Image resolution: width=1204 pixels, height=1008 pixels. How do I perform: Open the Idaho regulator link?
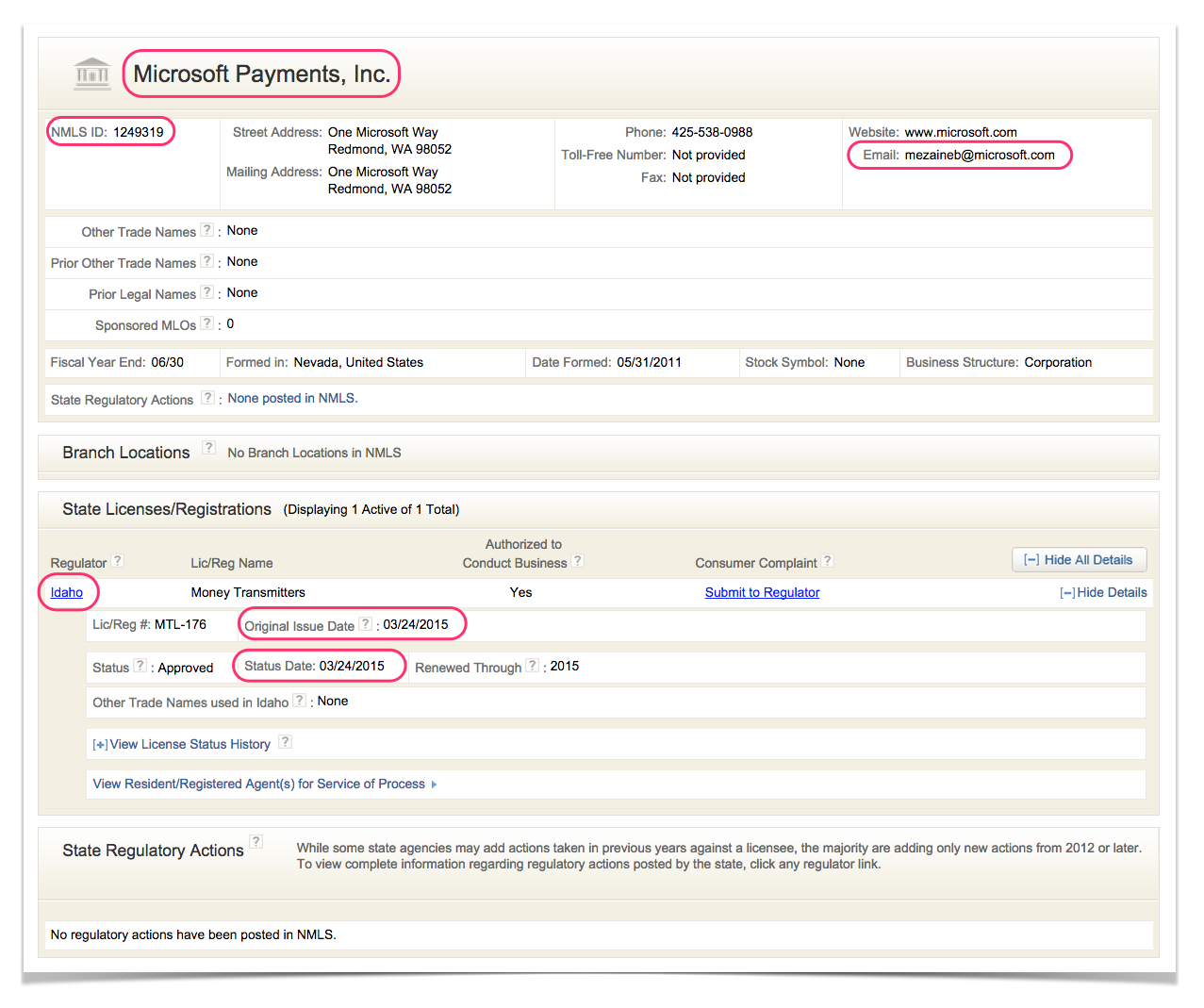[67, 592]
